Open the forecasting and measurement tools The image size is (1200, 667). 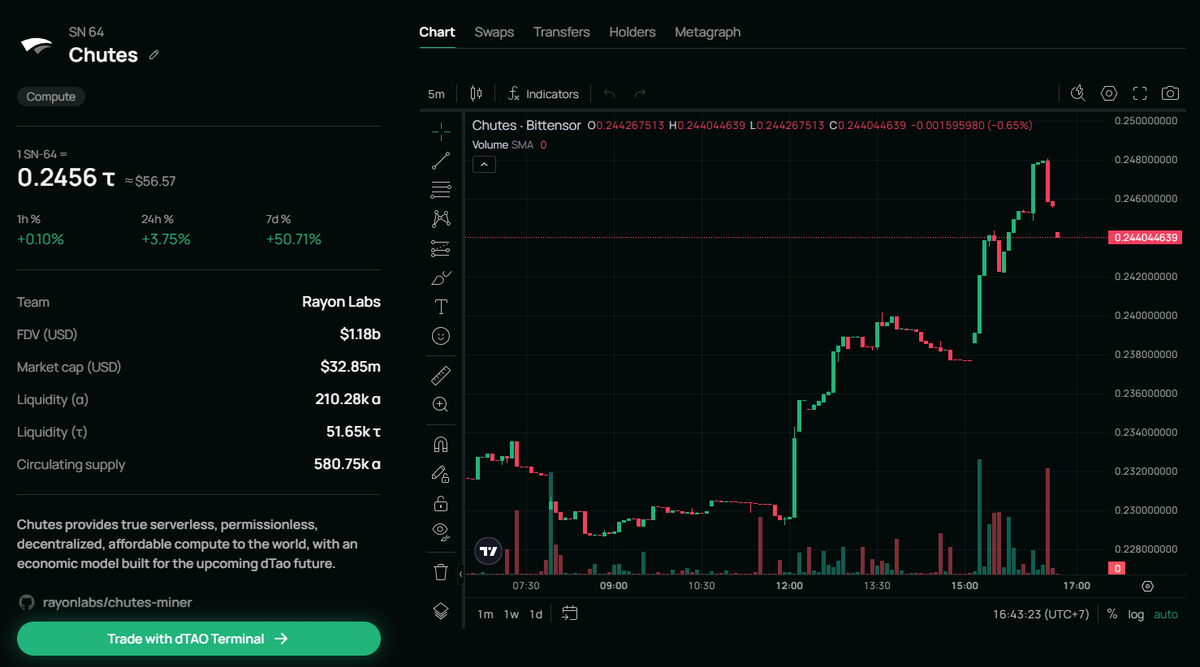point(440,248)
